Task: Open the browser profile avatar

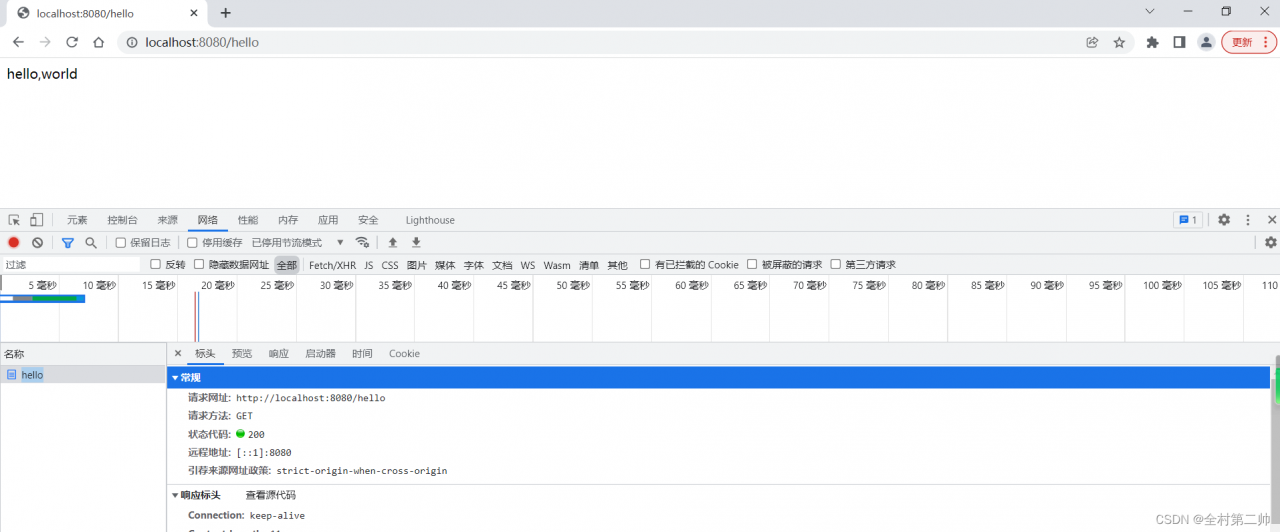Action: pyautogui.click(x=1207, y=42)
